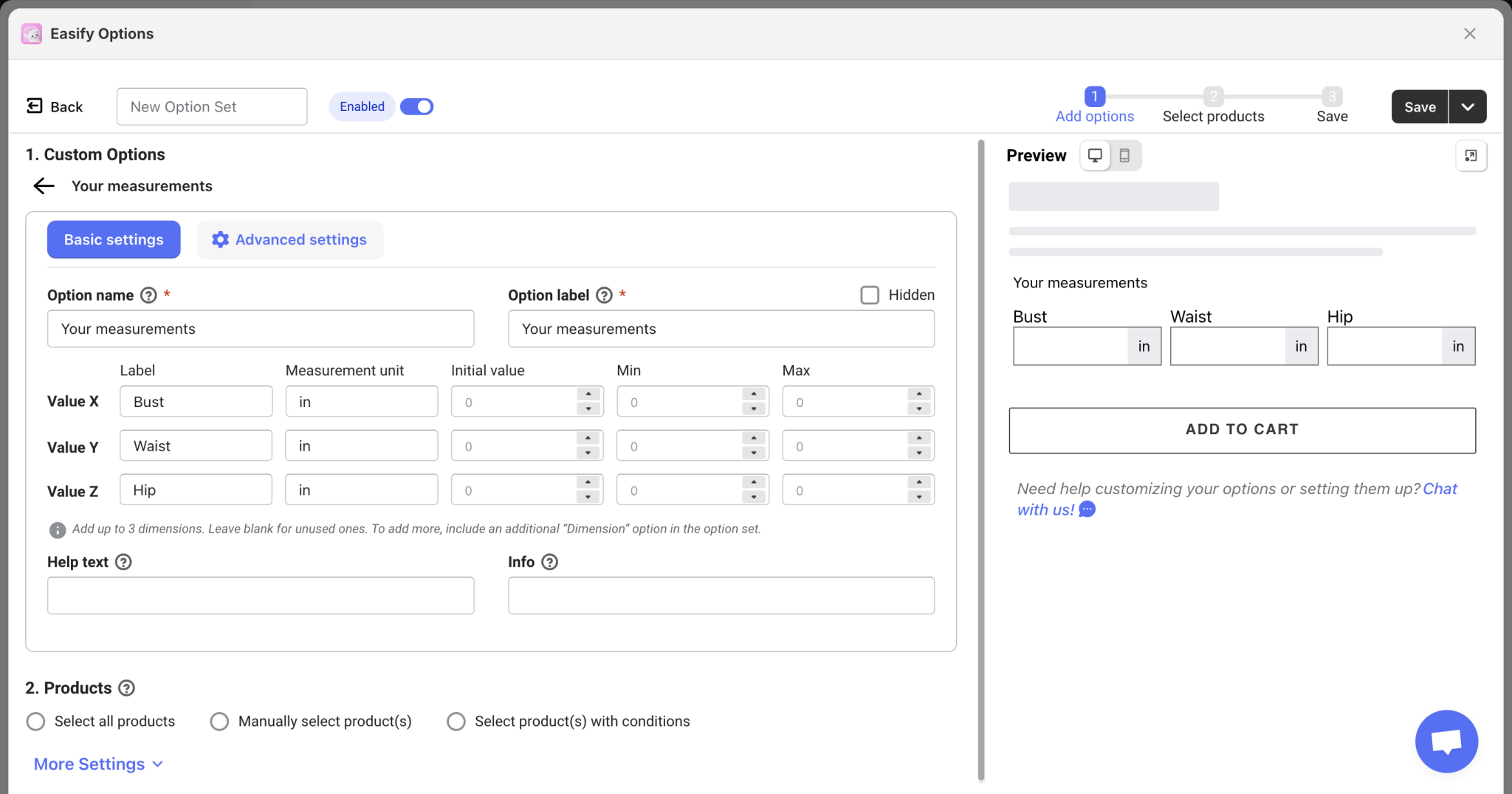Click the Value Y measurement unit field
The image size is (1512, 794).
click(x=362, y=446)
